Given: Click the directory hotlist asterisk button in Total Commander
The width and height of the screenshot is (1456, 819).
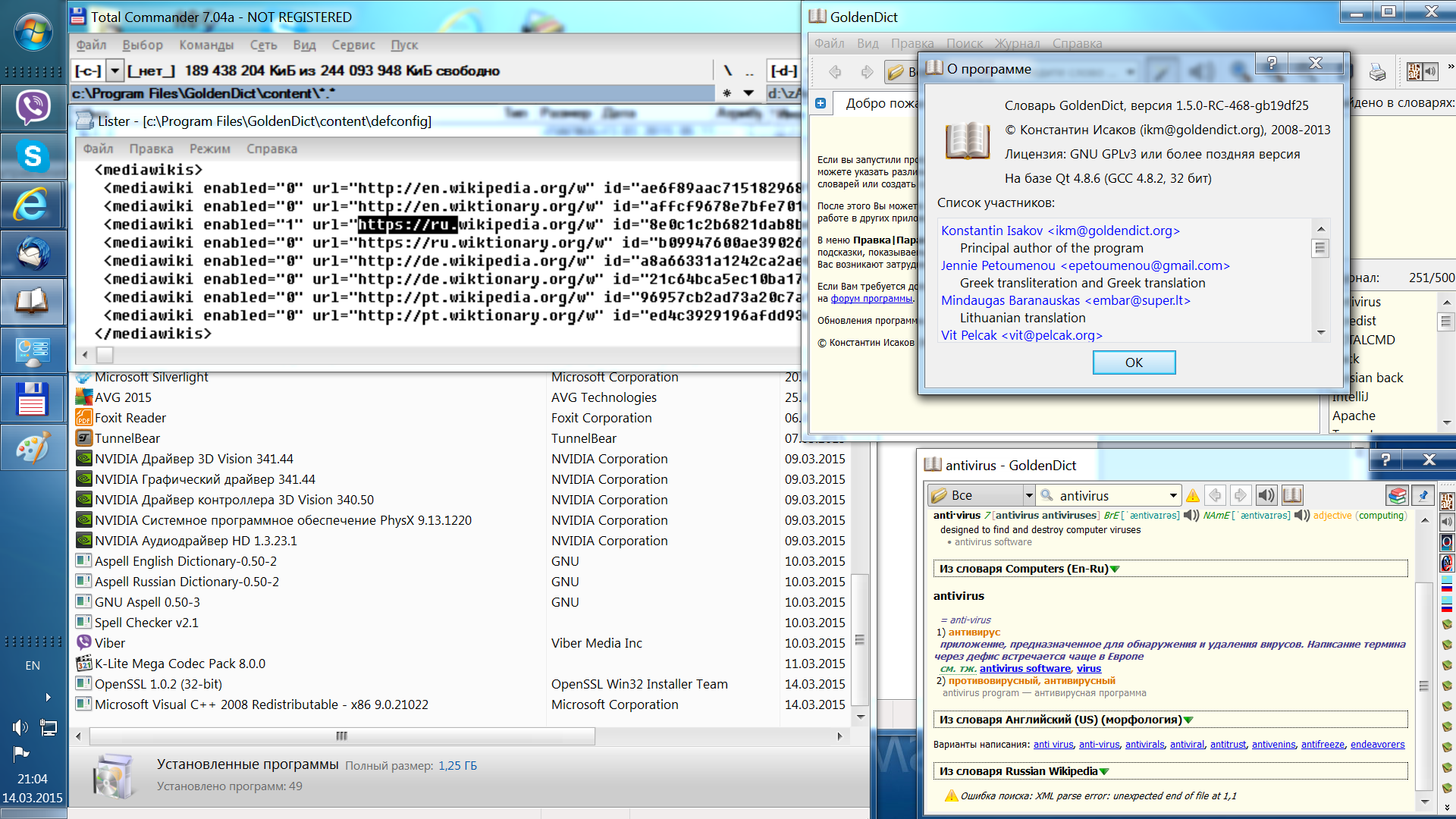Looking at the screenshot, I should click(727, 93).
